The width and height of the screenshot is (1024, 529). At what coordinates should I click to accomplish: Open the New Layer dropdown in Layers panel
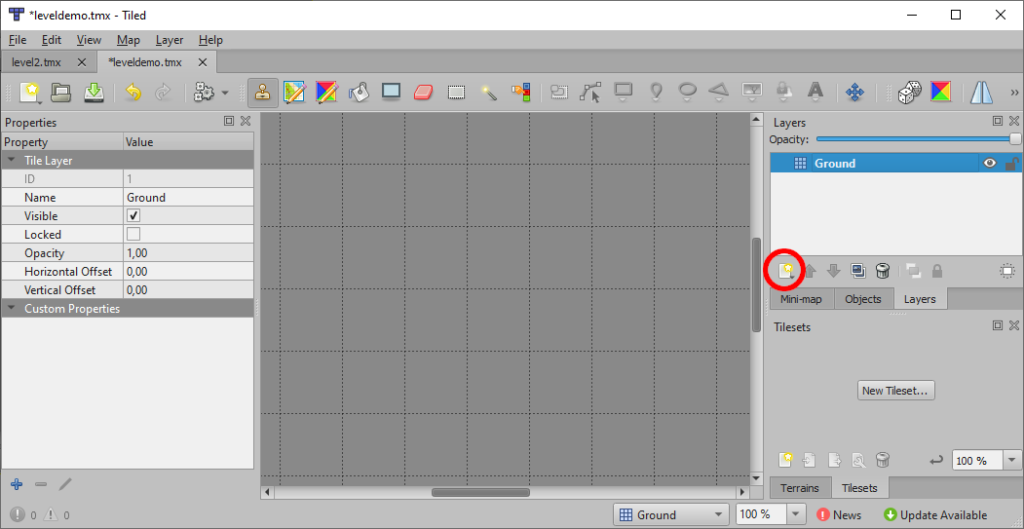coord(787,271)
